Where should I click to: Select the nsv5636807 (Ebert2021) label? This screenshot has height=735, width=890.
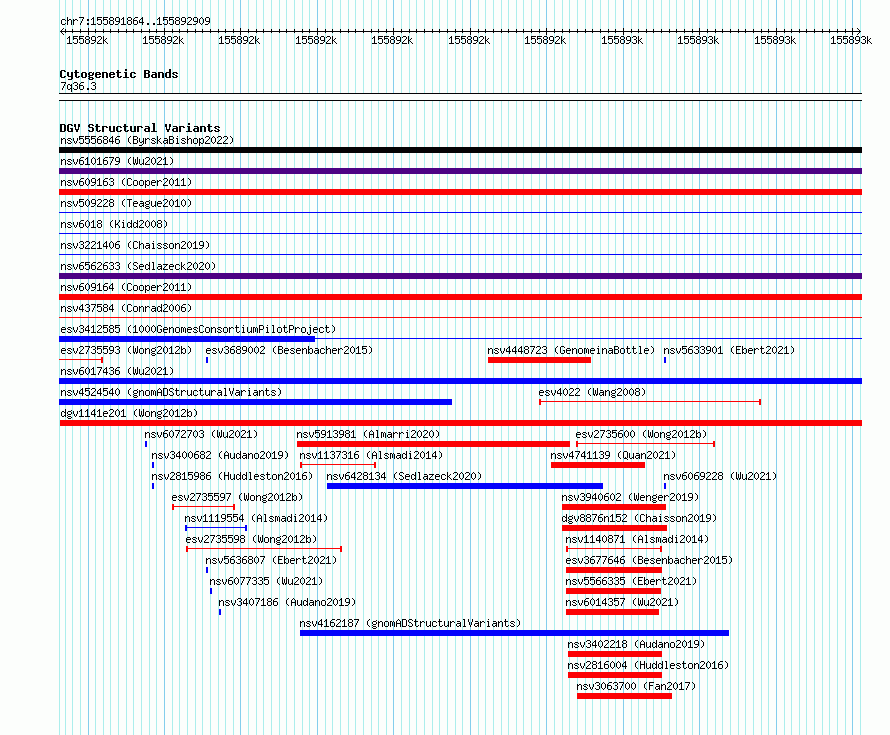click(271, 560)
